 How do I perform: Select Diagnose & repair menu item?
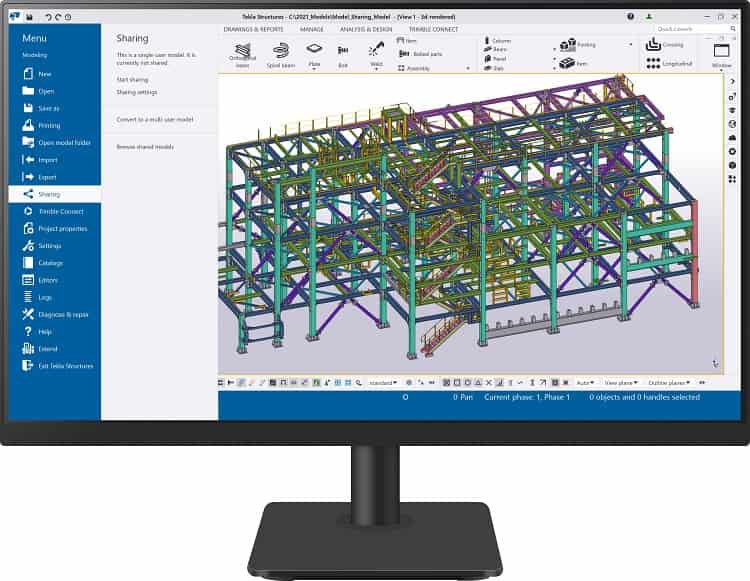coord(63,314)
